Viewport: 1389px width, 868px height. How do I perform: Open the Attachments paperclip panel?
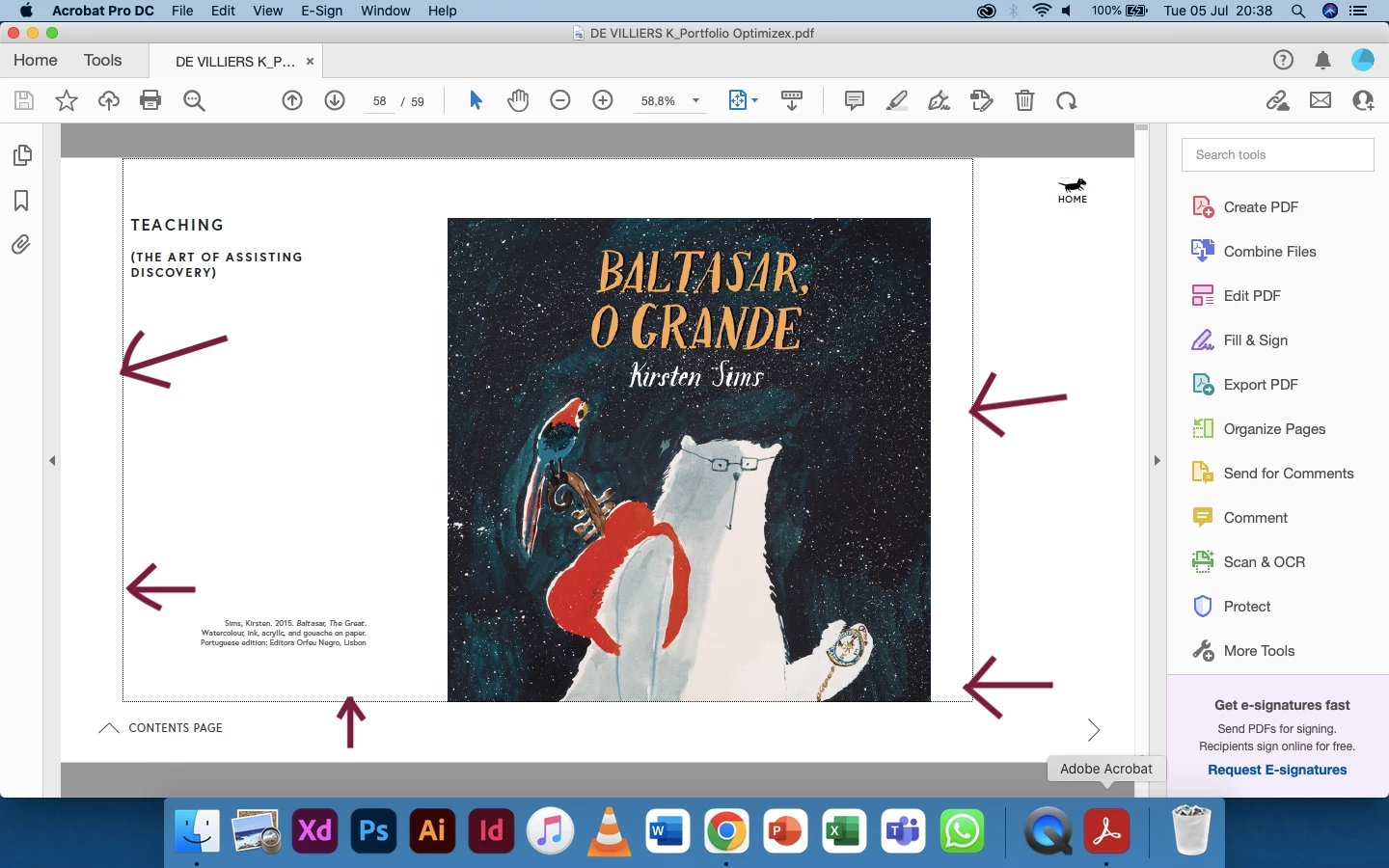[x=21, y=244]
